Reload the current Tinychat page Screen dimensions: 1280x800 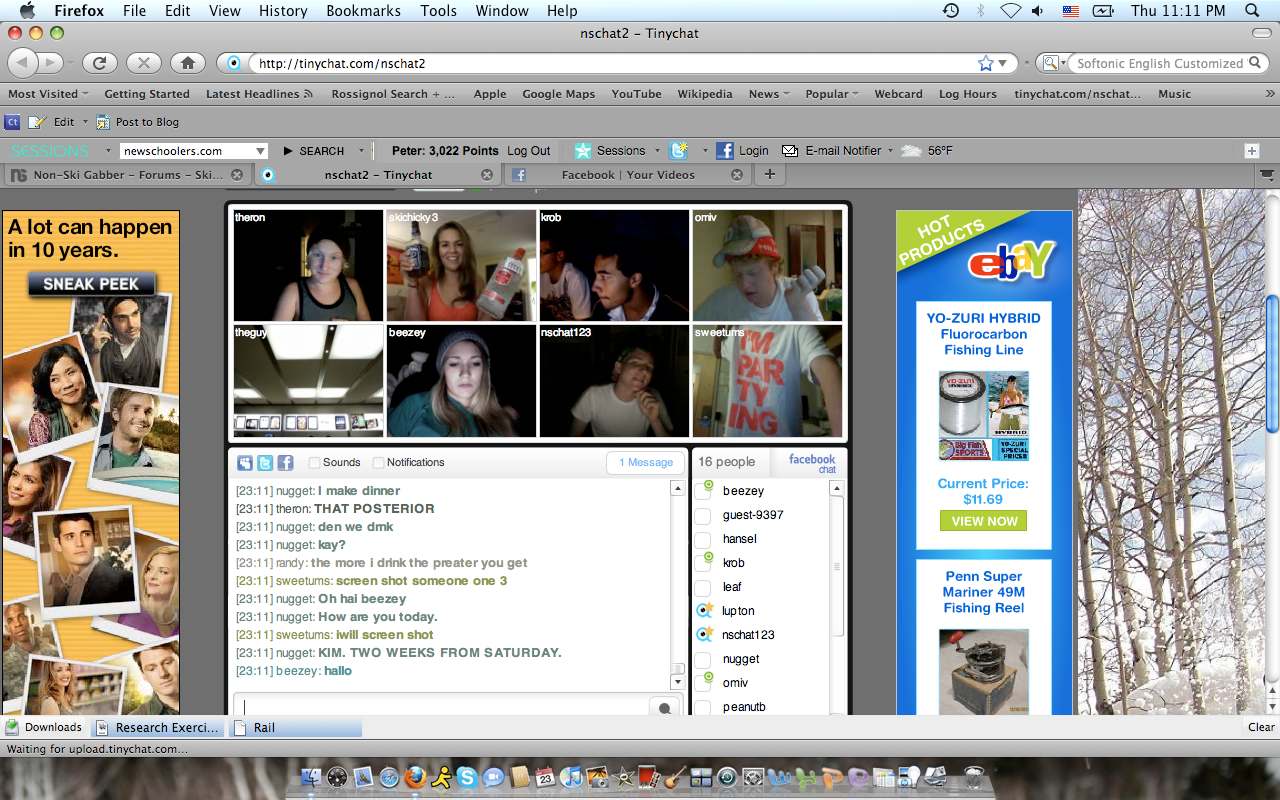(x=99, y=63)
